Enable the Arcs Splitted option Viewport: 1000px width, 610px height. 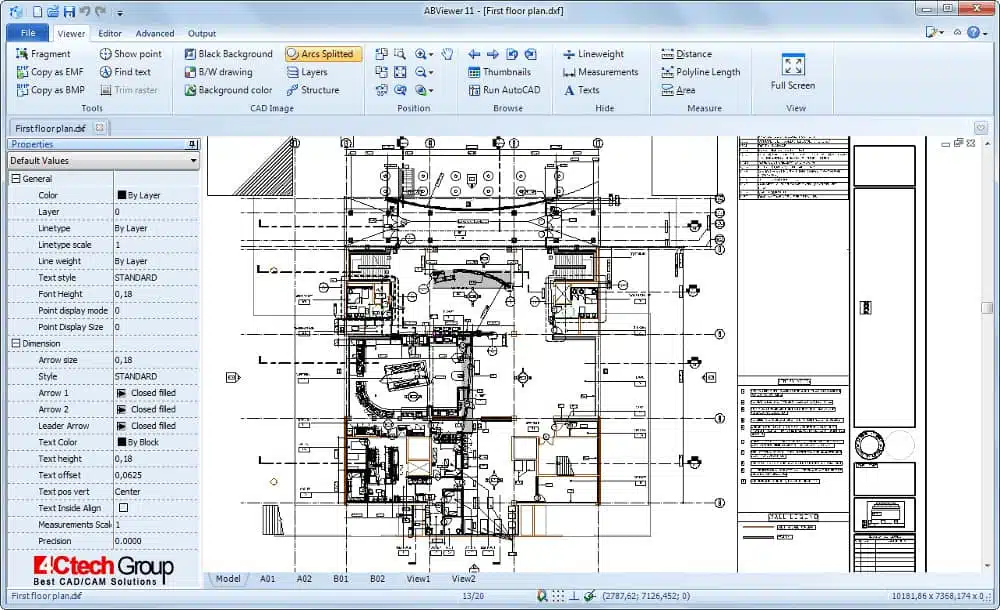point(322,53)
